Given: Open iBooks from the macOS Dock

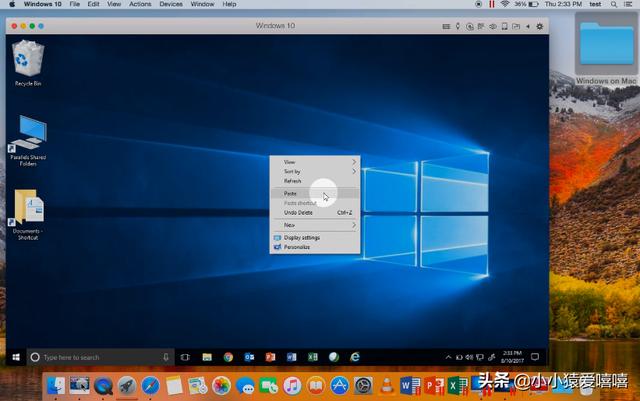Looking at the screenshot, I should coord(316,386).
